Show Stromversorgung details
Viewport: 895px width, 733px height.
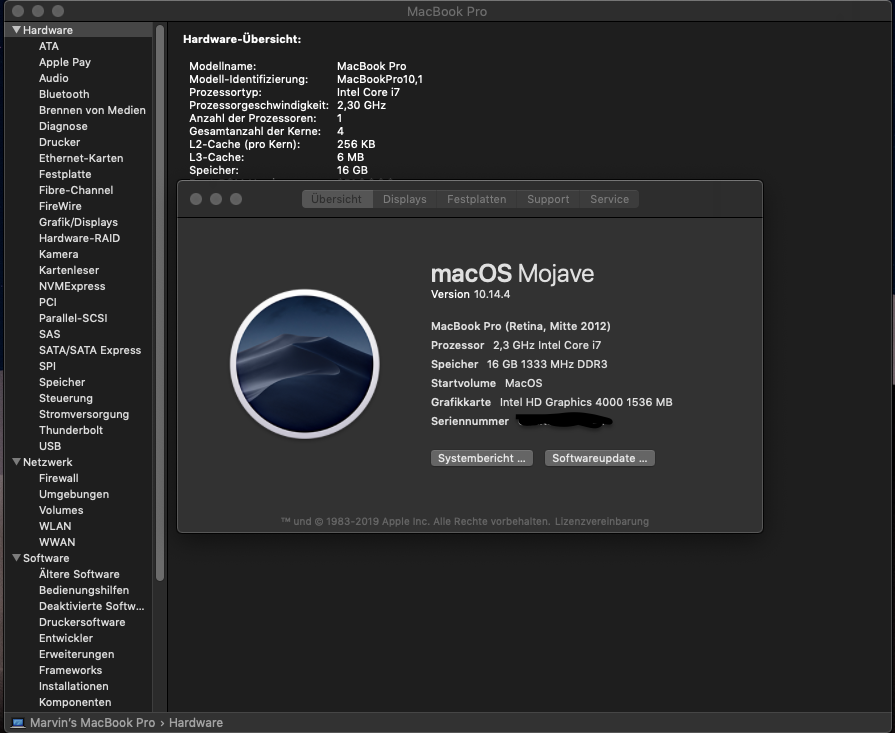click(x=84, y=414)
